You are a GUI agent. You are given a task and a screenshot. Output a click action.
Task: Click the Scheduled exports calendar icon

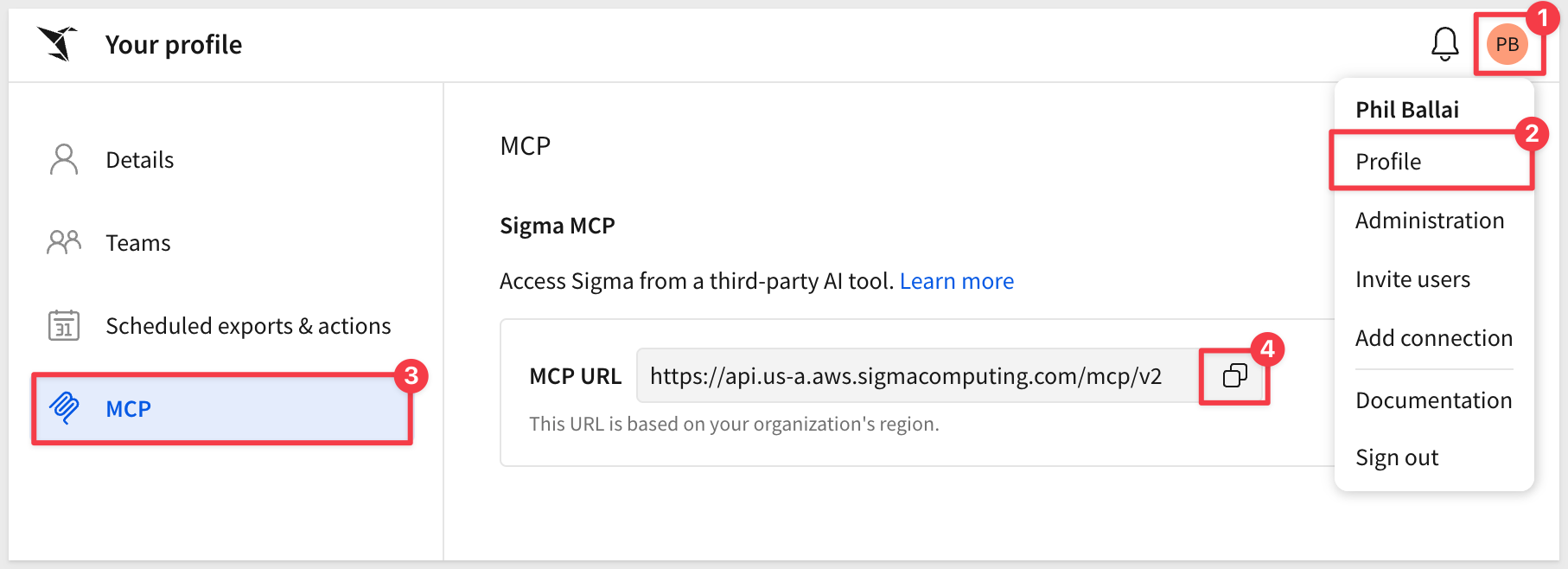pos(64,325)
